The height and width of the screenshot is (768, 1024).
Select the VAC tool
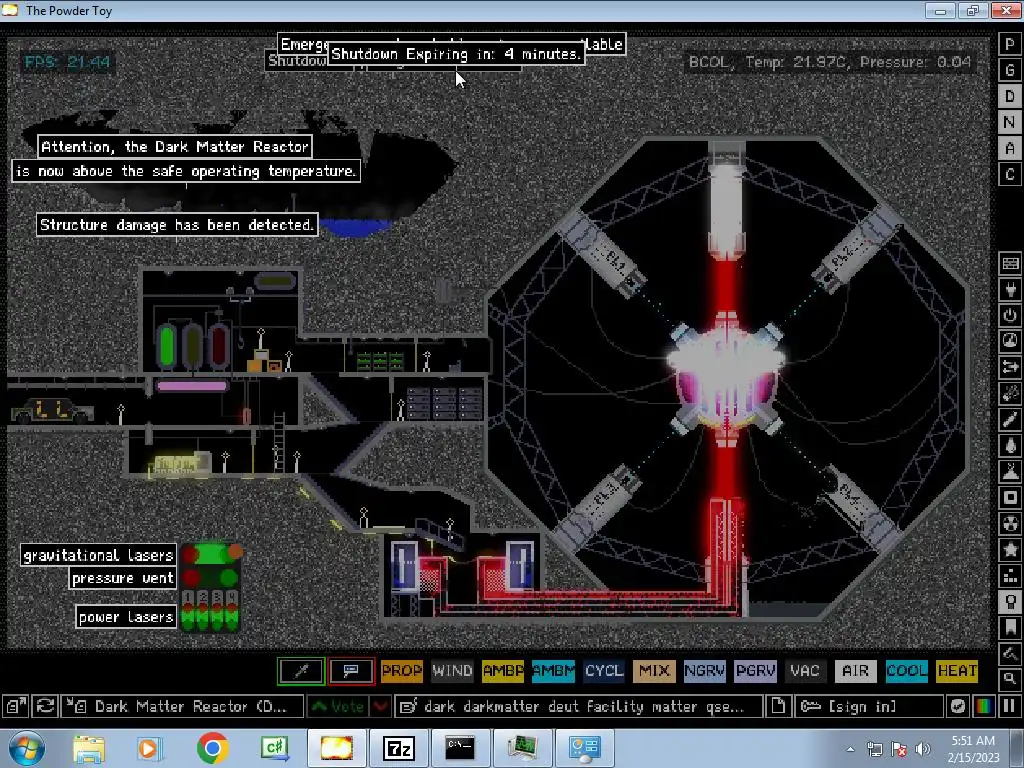(805, 671)
